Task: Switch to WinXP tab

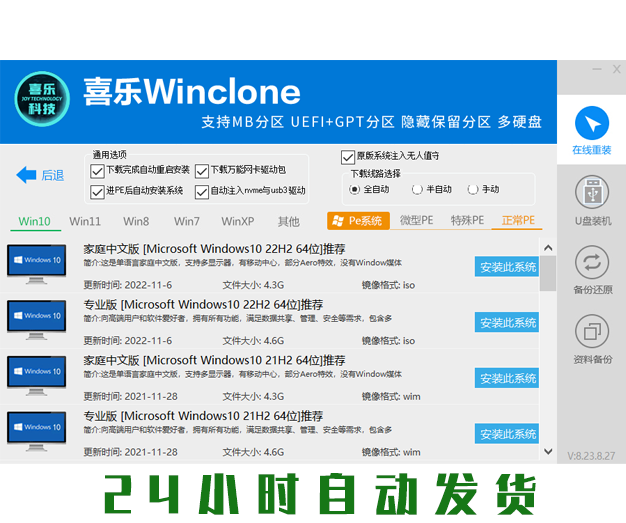Action: 238,221
